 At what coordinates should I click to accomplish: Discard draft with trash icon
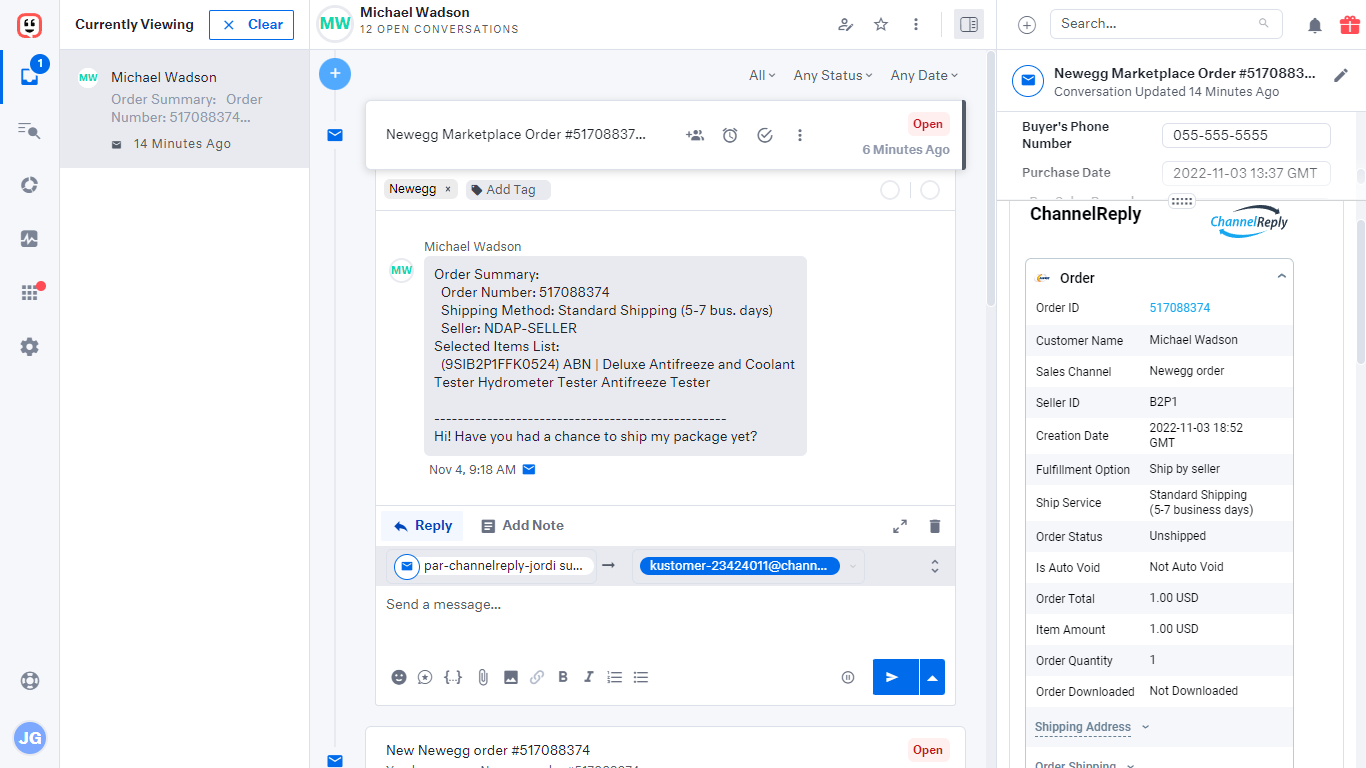pyautogui.click(x=935, y=526)
